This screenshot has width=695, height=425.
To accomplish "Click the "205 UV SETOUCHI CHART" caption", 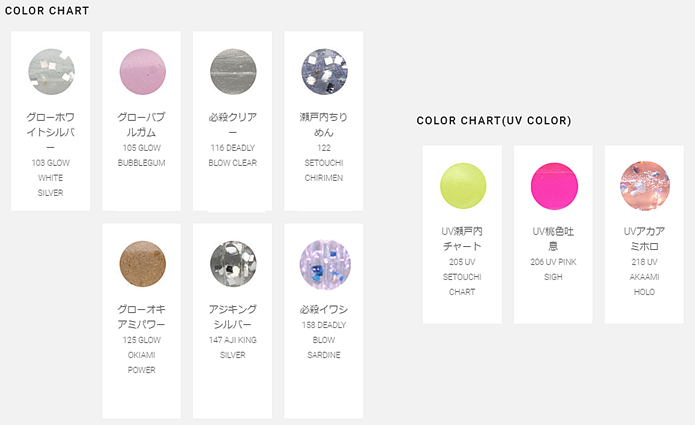I will [x=462, y=277].
